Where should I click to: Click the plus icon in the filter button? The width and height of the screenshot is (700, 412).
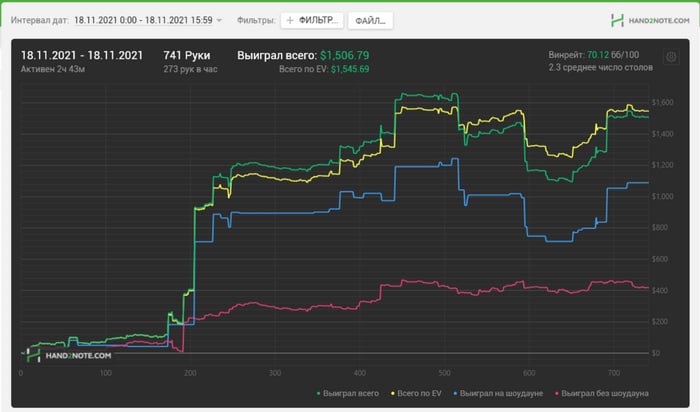point(290,21)
